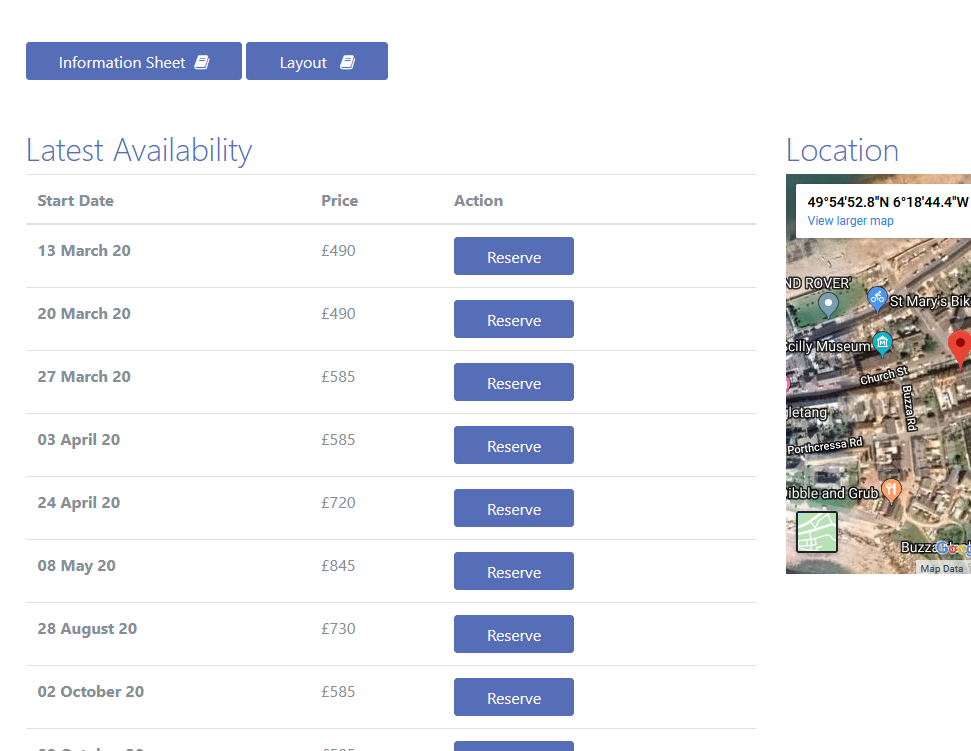Reserve the 20 March 20 week
The height and width of the screenshot is (751, 971).
(513, 320)
